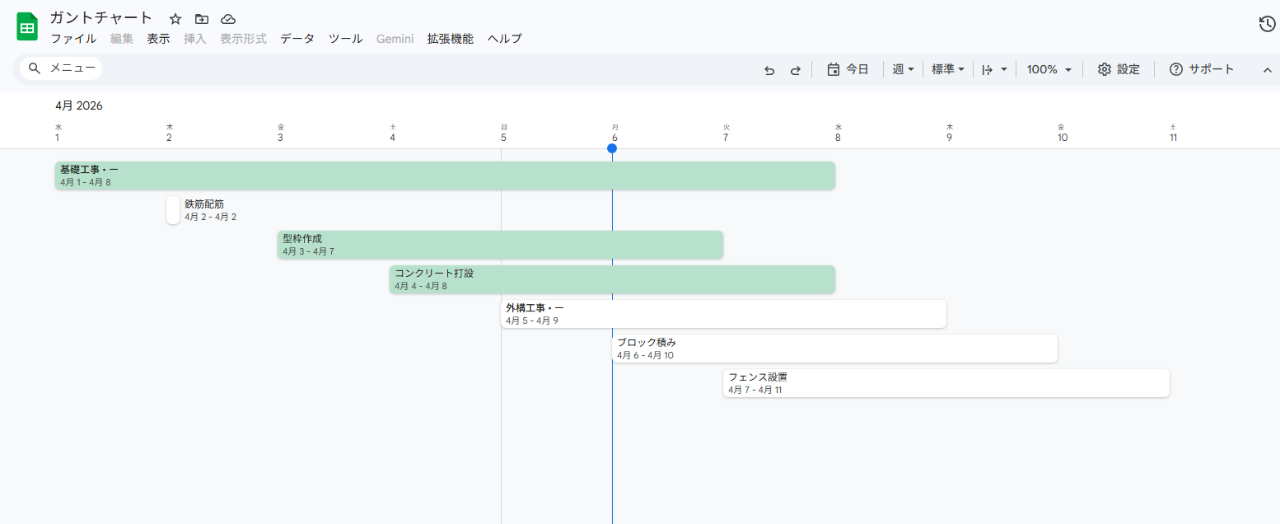
Task: Collapse the toolbar with chevron
Action: (x=1267, y=70)
